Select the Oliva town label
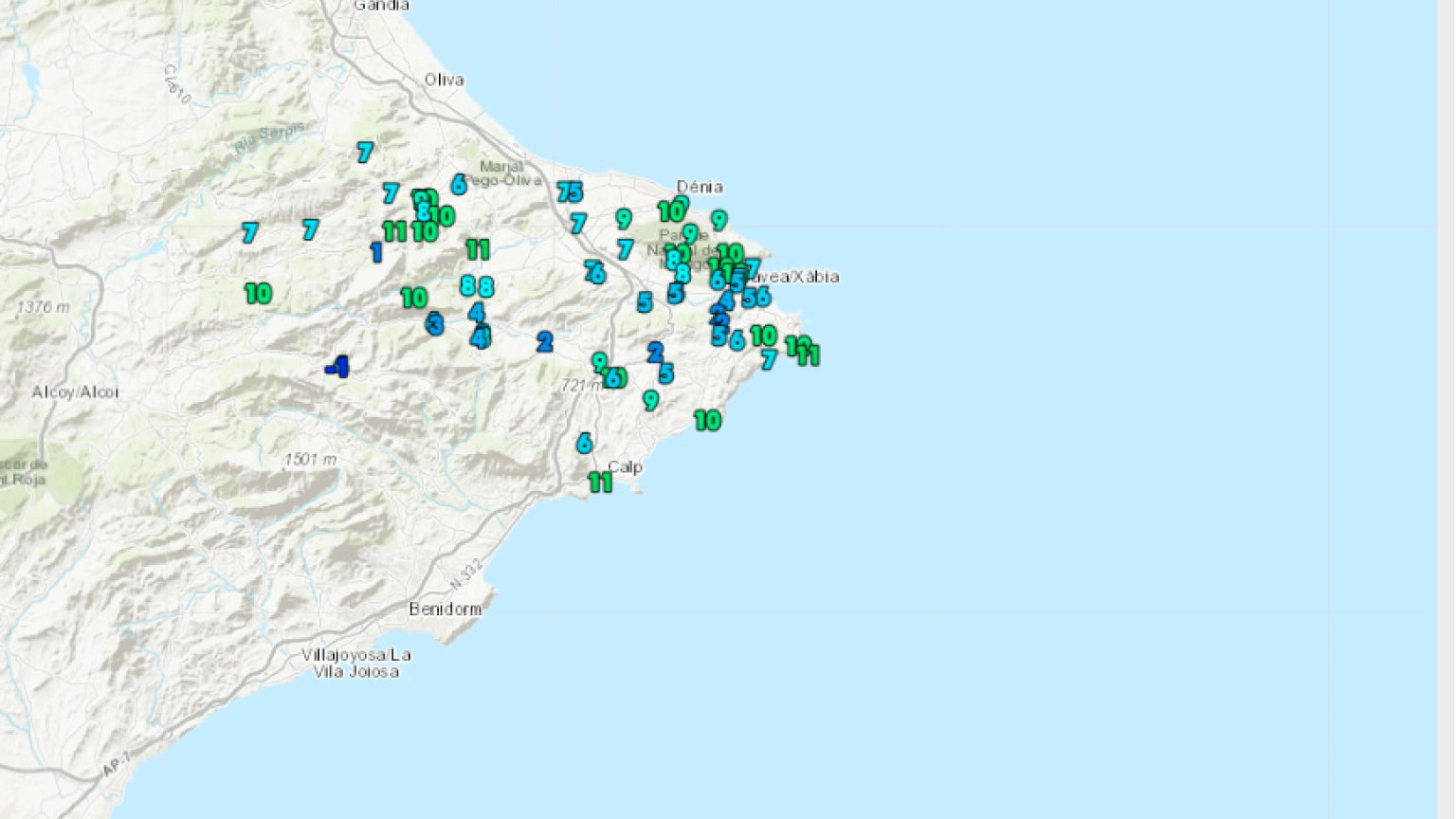Screen dimensions: 1456x819 point(444,80)
